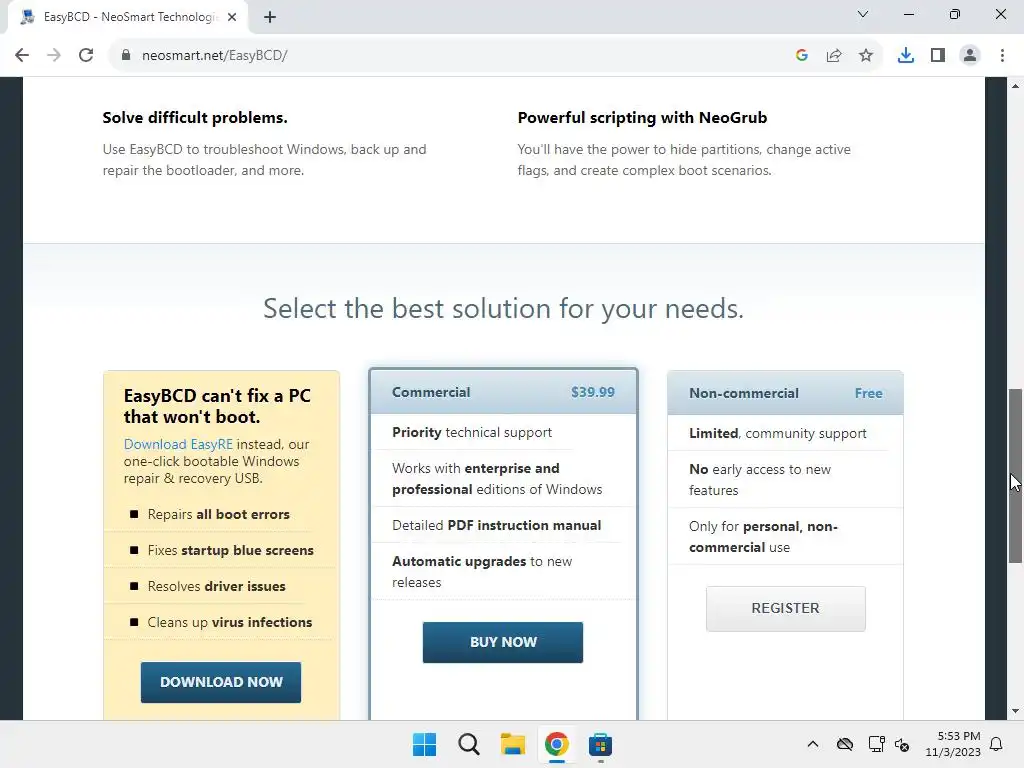This screenshot has height=768, width=1024.
Task: Click 'Cleans up virus infections' bullet
Action: [x=229, y=622]
